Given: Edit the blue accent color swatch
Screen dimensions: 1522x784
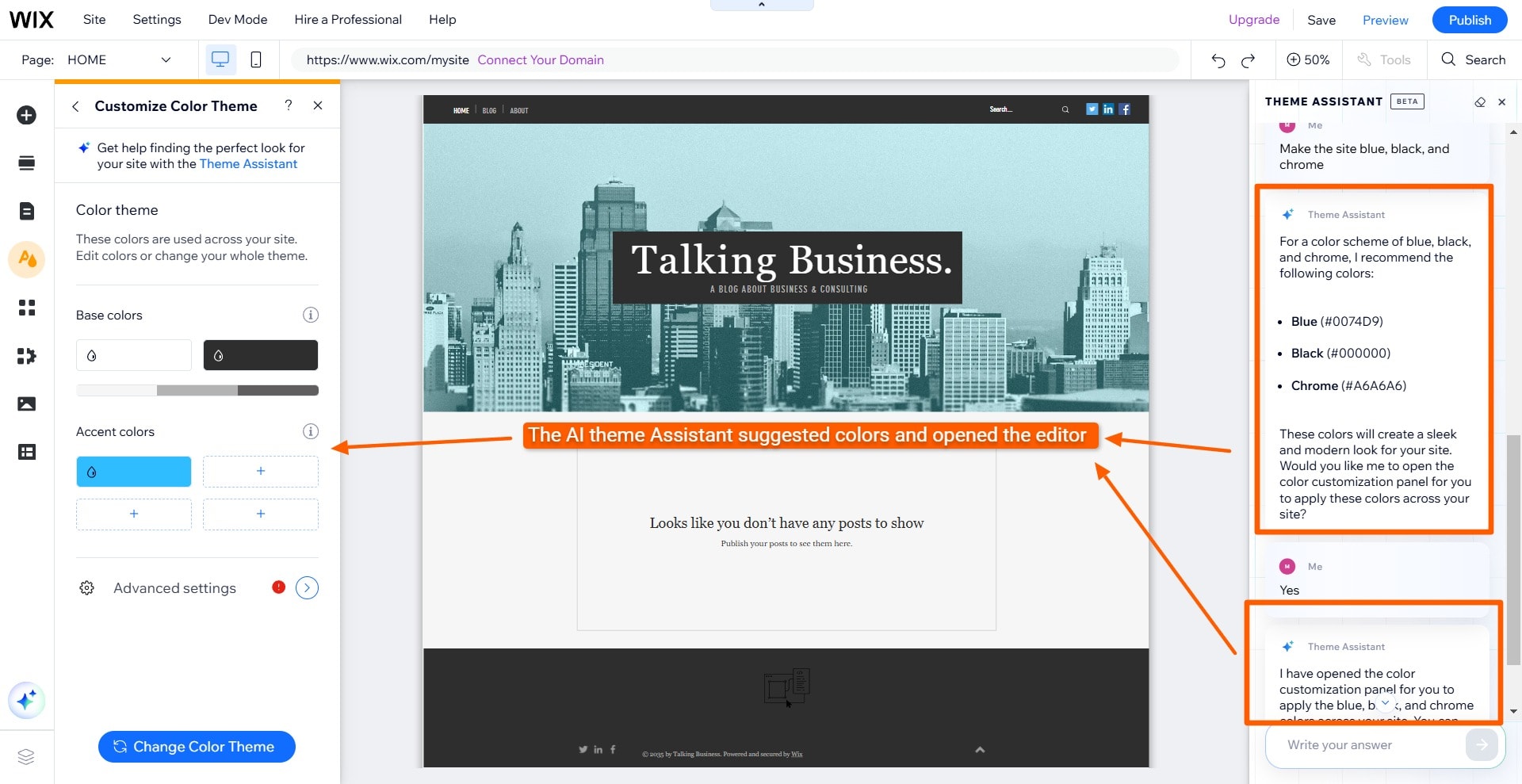Looking at the screenshot, I should pos(134,472).
